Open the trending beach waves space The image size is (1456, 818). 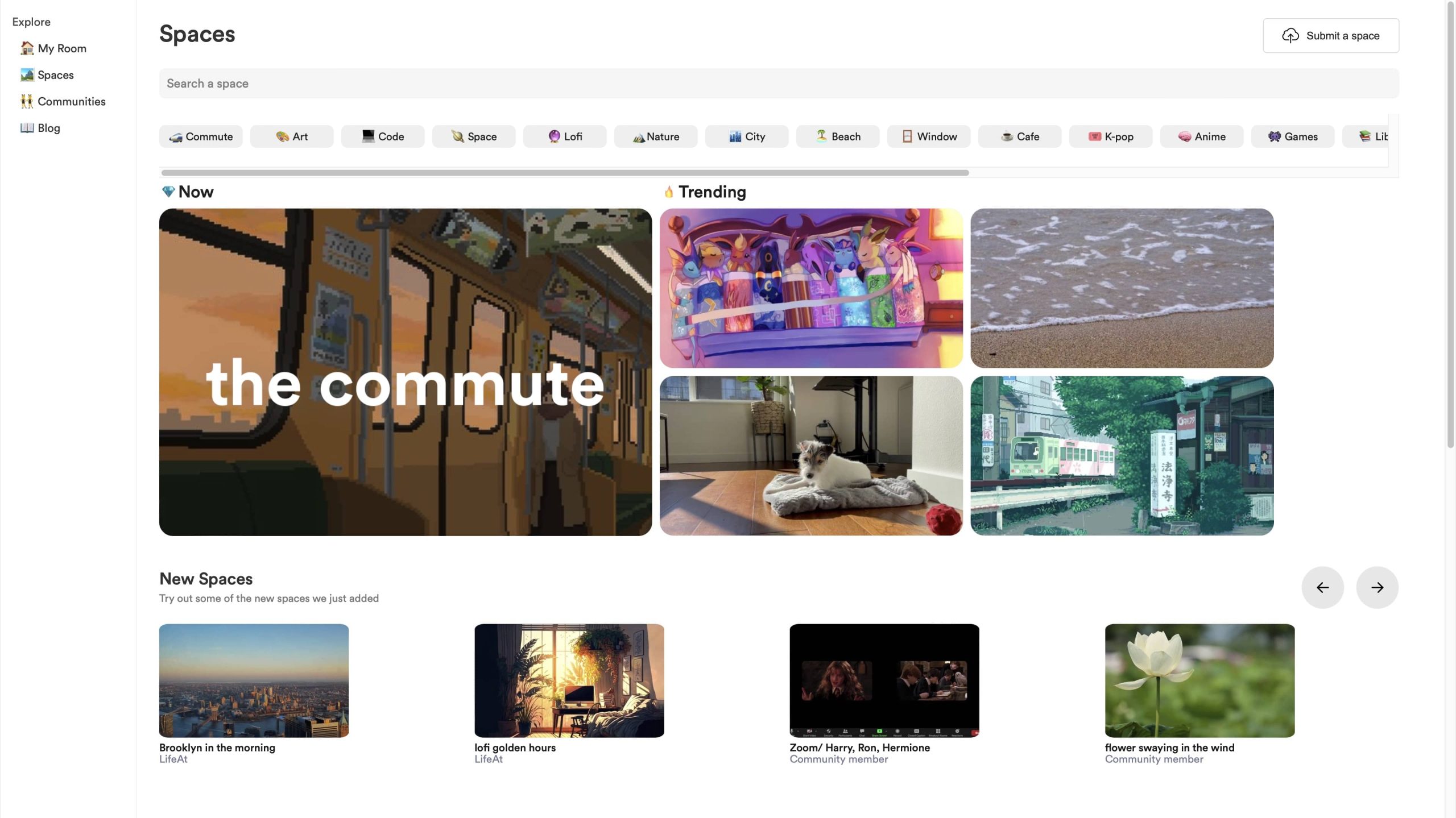(1122, 288)
